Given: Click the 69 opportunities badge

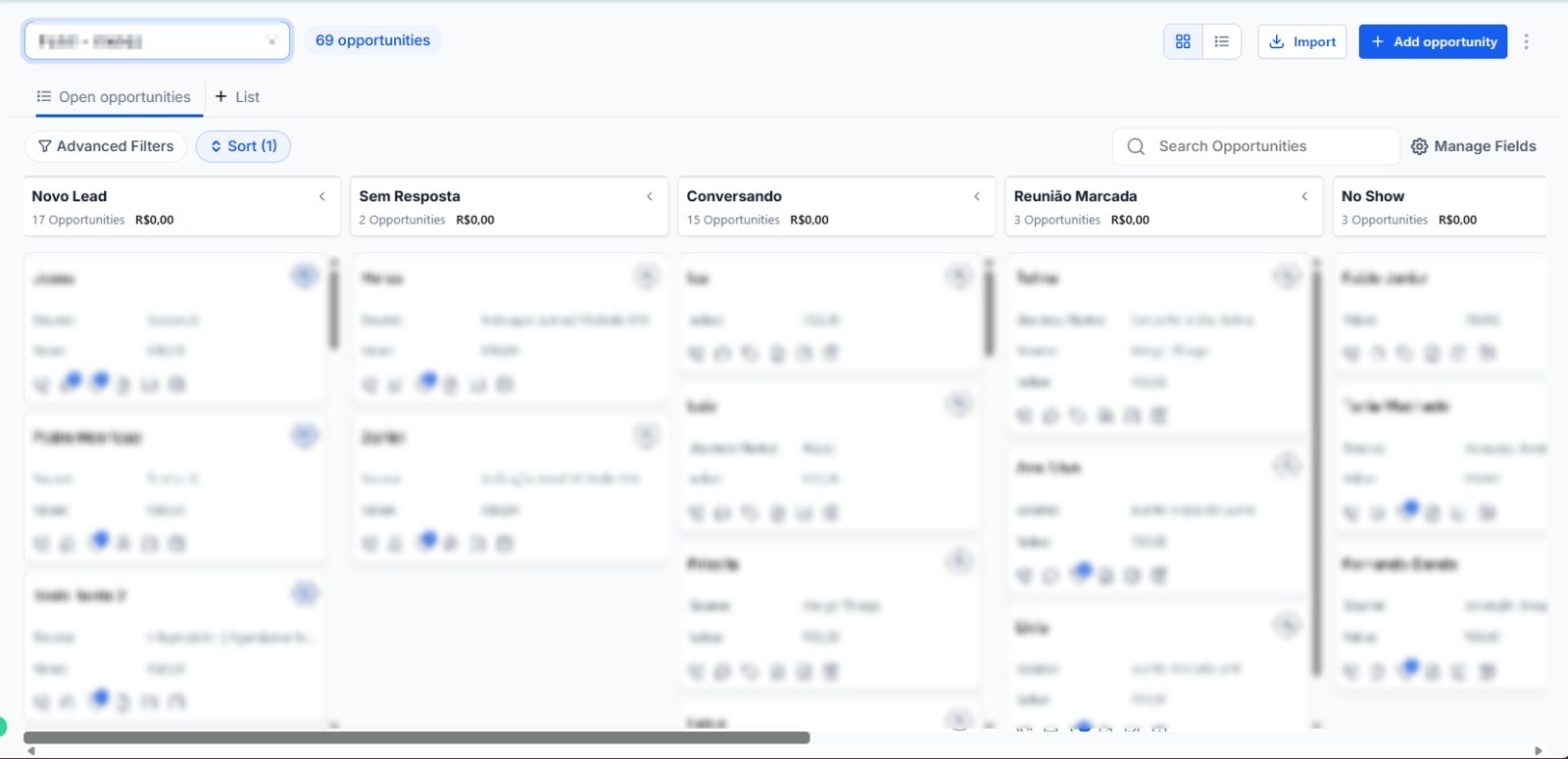Looking at the screenshot, I should pos(372,40).
